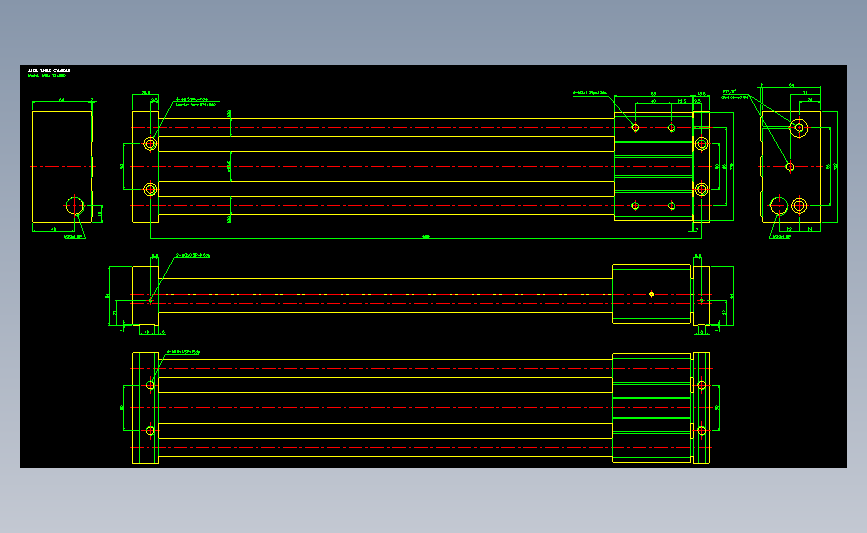This screenshot has width=867, height=533.
Task: Select the white title text of the drawing
Action: coord(49,71)
